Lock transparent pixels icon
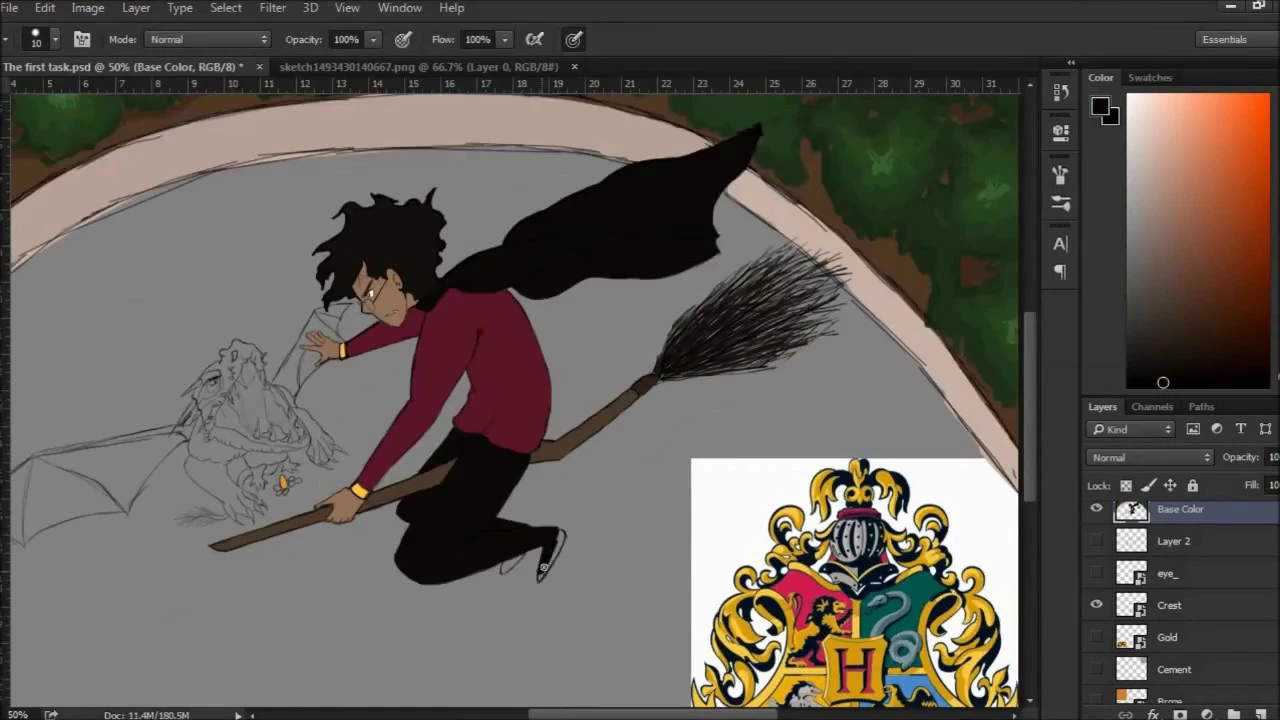Viewport: 1280px width, 720px height. [x=1126, y=486]
